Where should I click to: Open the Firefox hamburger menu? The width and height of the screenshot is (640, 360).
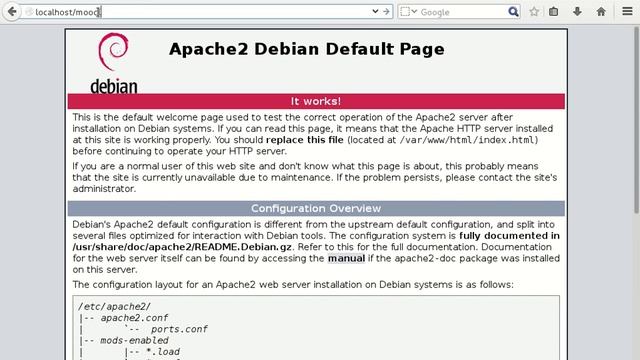[627, 11]
